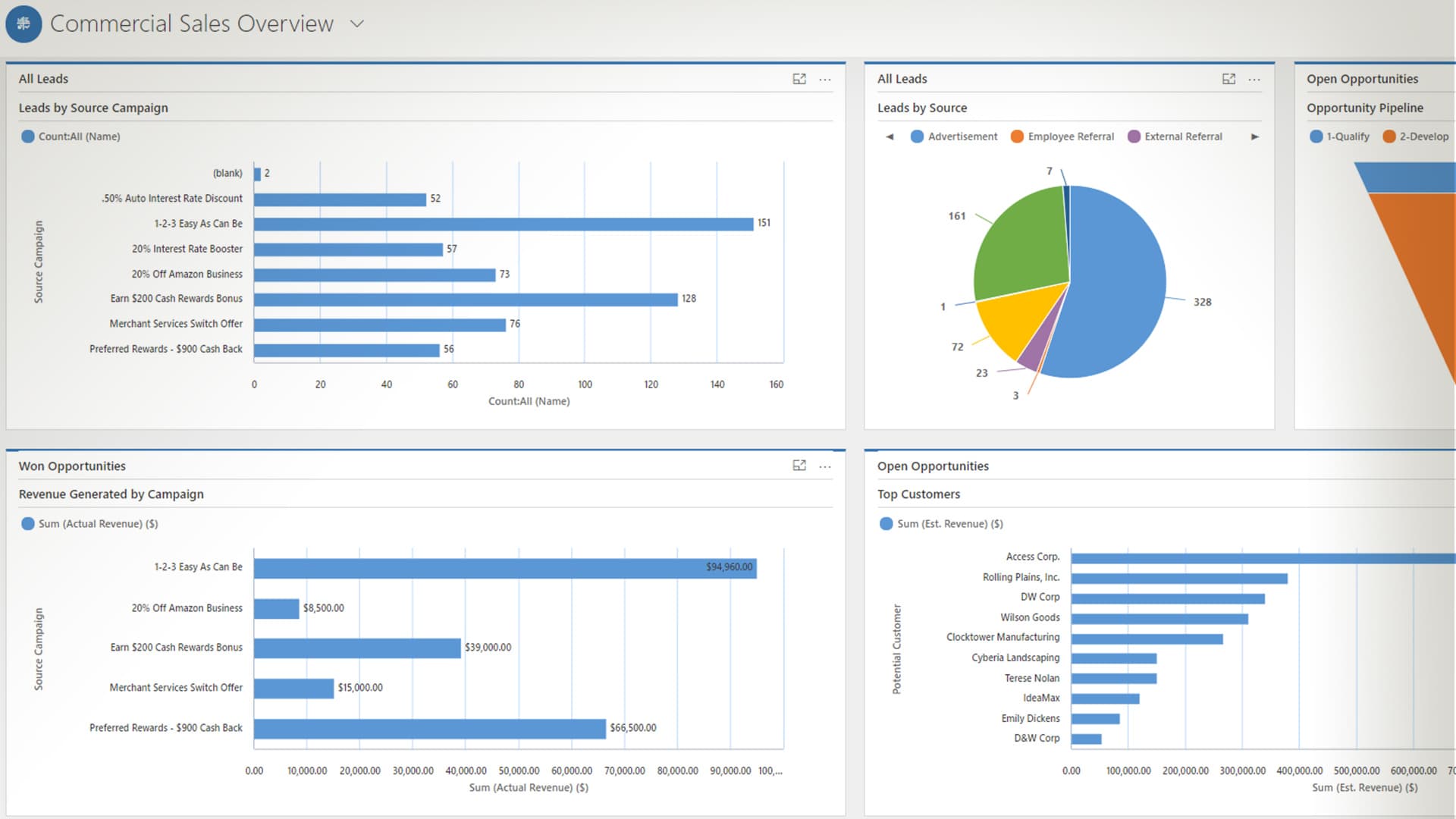Open the Commercial Sales Overview dashboard dropdown
1456x819 pixels.
pyautogui.click(x=357, y=24)
